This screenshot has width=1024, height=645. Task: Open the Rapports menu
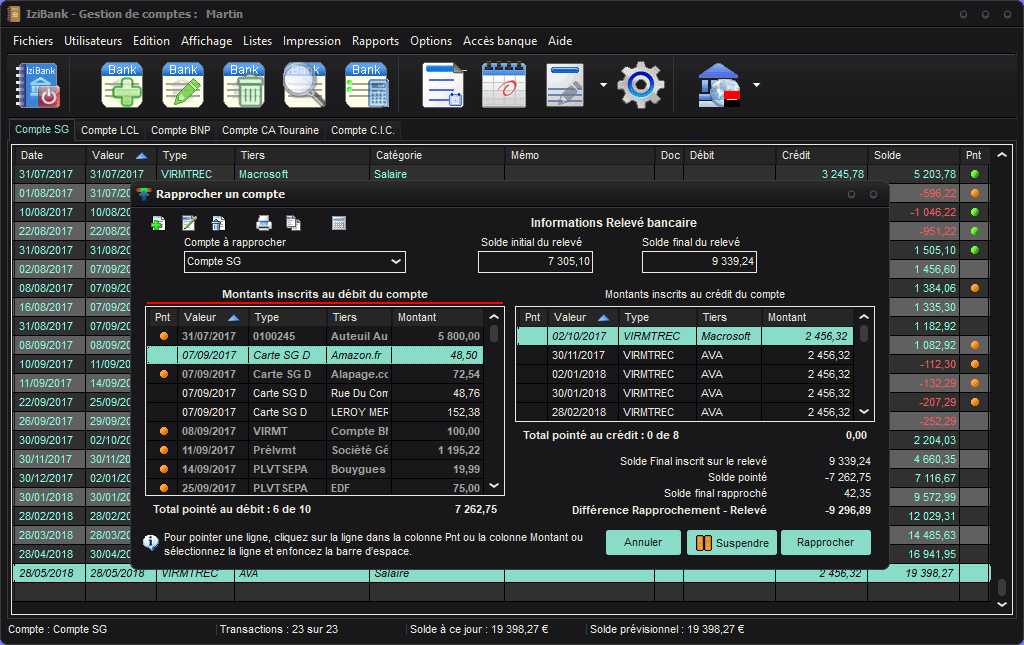click(375, 41)
